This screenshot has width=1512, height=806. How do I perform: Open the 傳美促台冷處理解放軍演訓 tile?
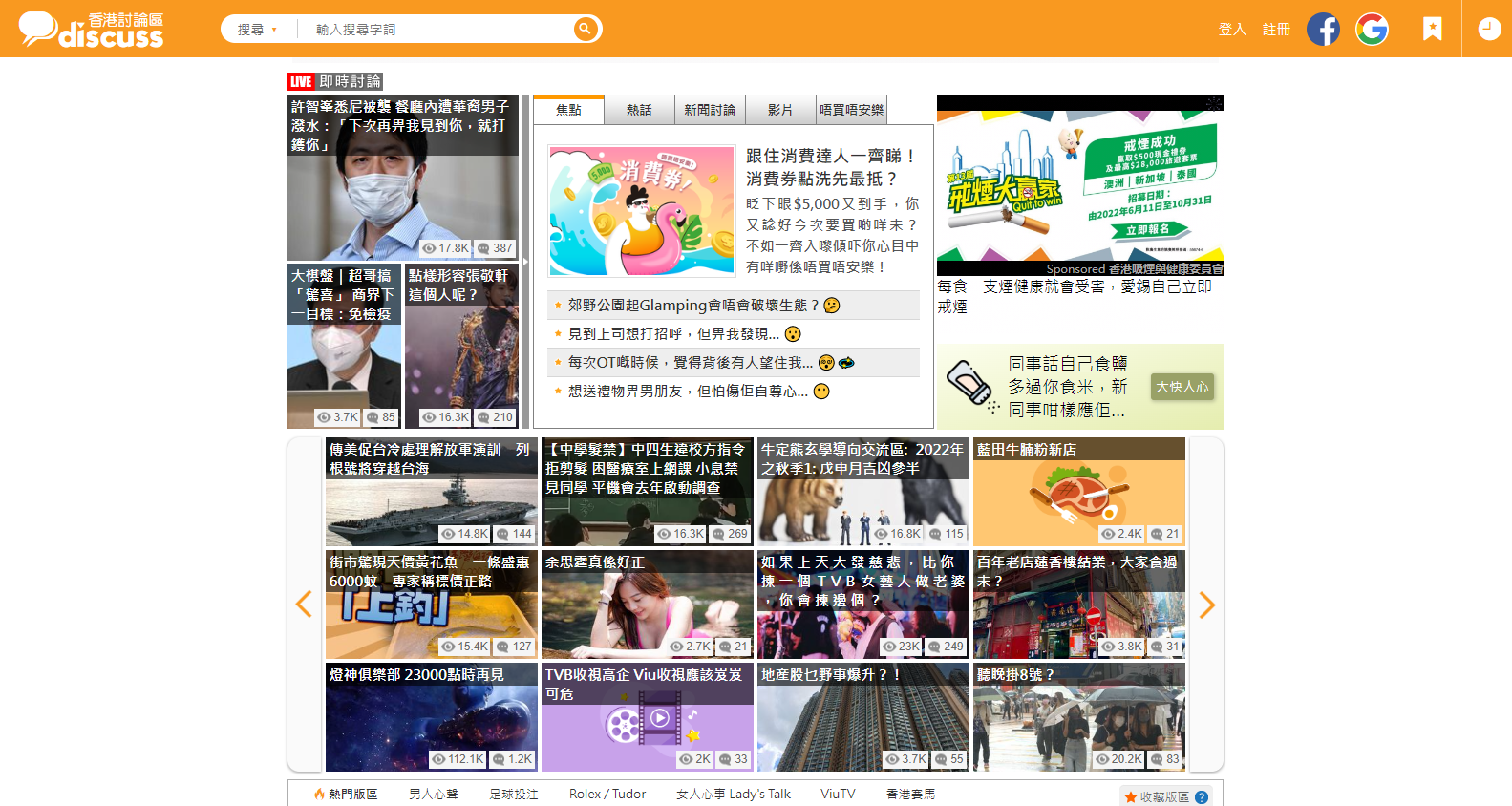(432, 492)
